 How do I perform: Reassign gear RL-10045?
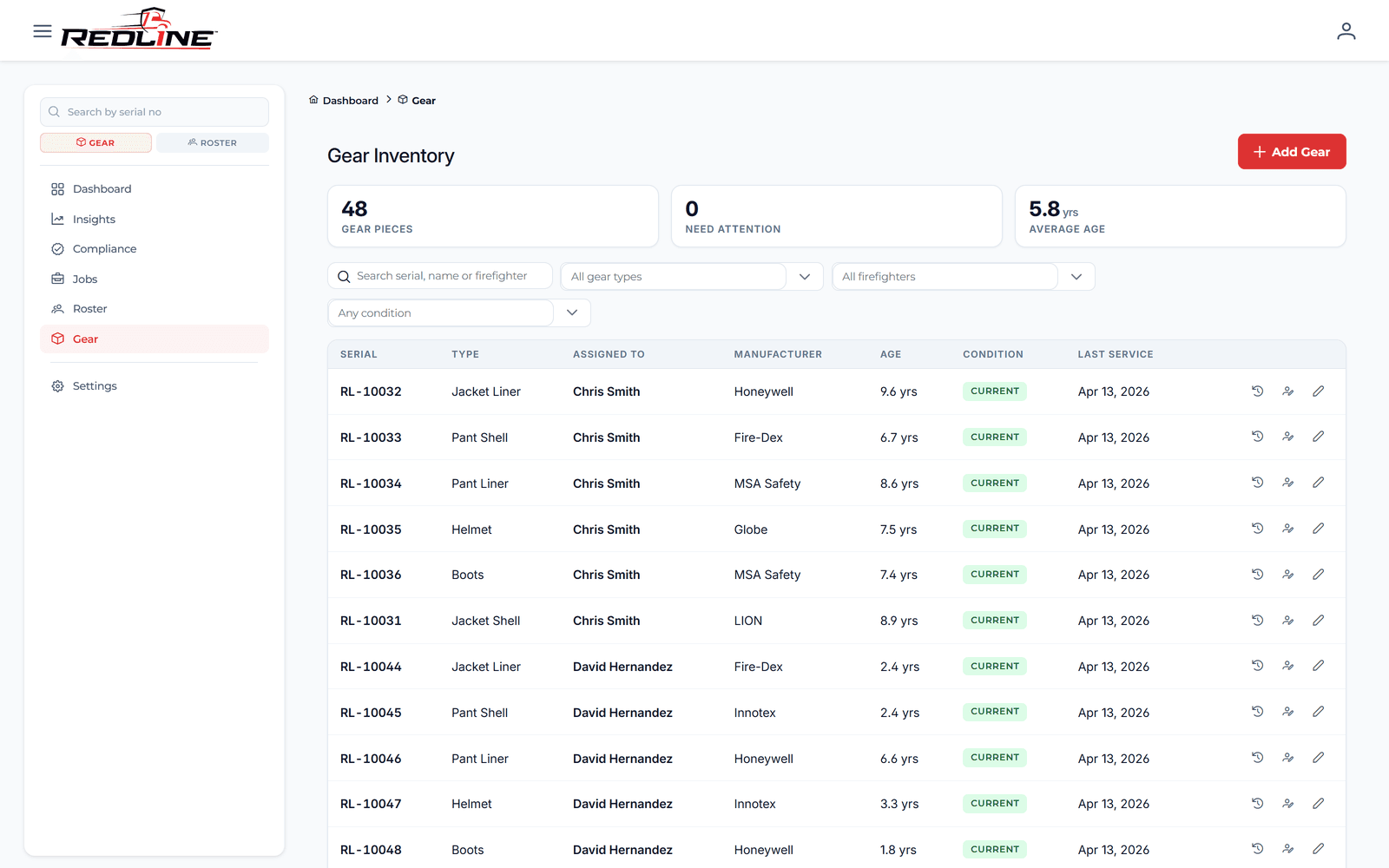(1288, 712)
